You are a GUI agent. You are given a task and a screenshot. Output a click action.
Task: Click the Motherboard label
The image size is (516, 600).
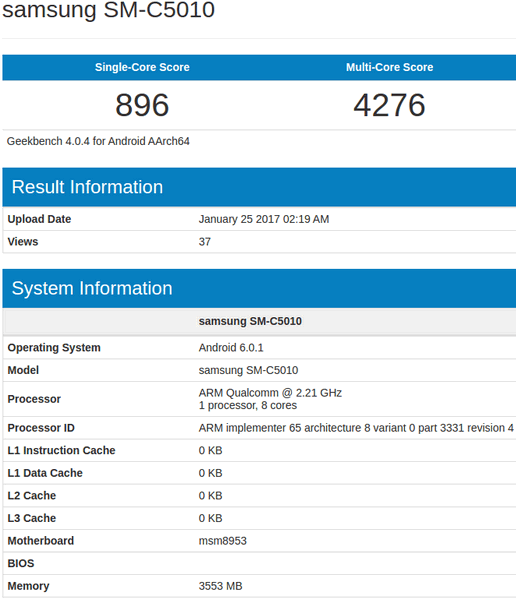(41, 541)
